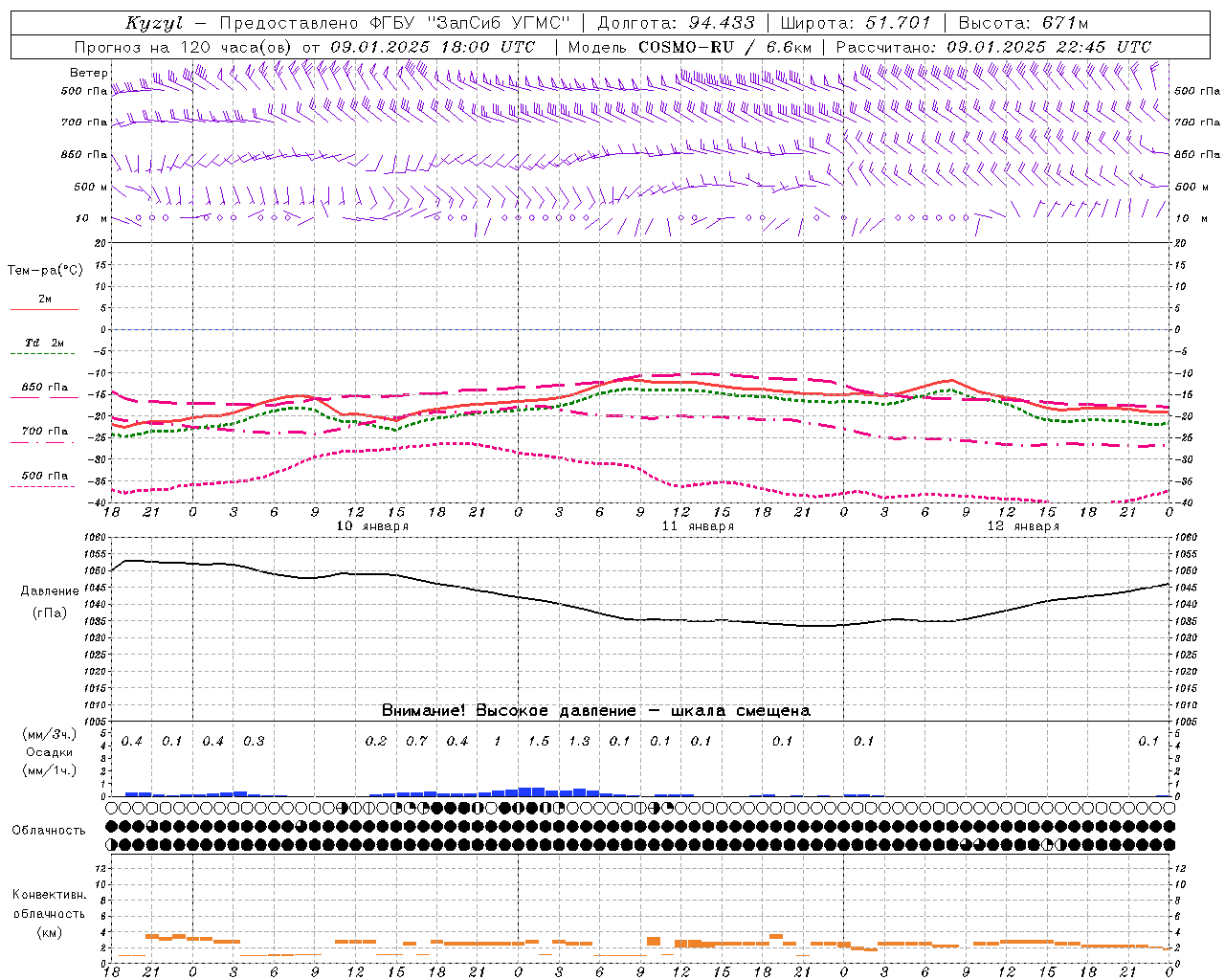Click the (мм/1ч.) precipitation unit label
This screenshot has height=980, width=1225.
click(x=49, y=770)
